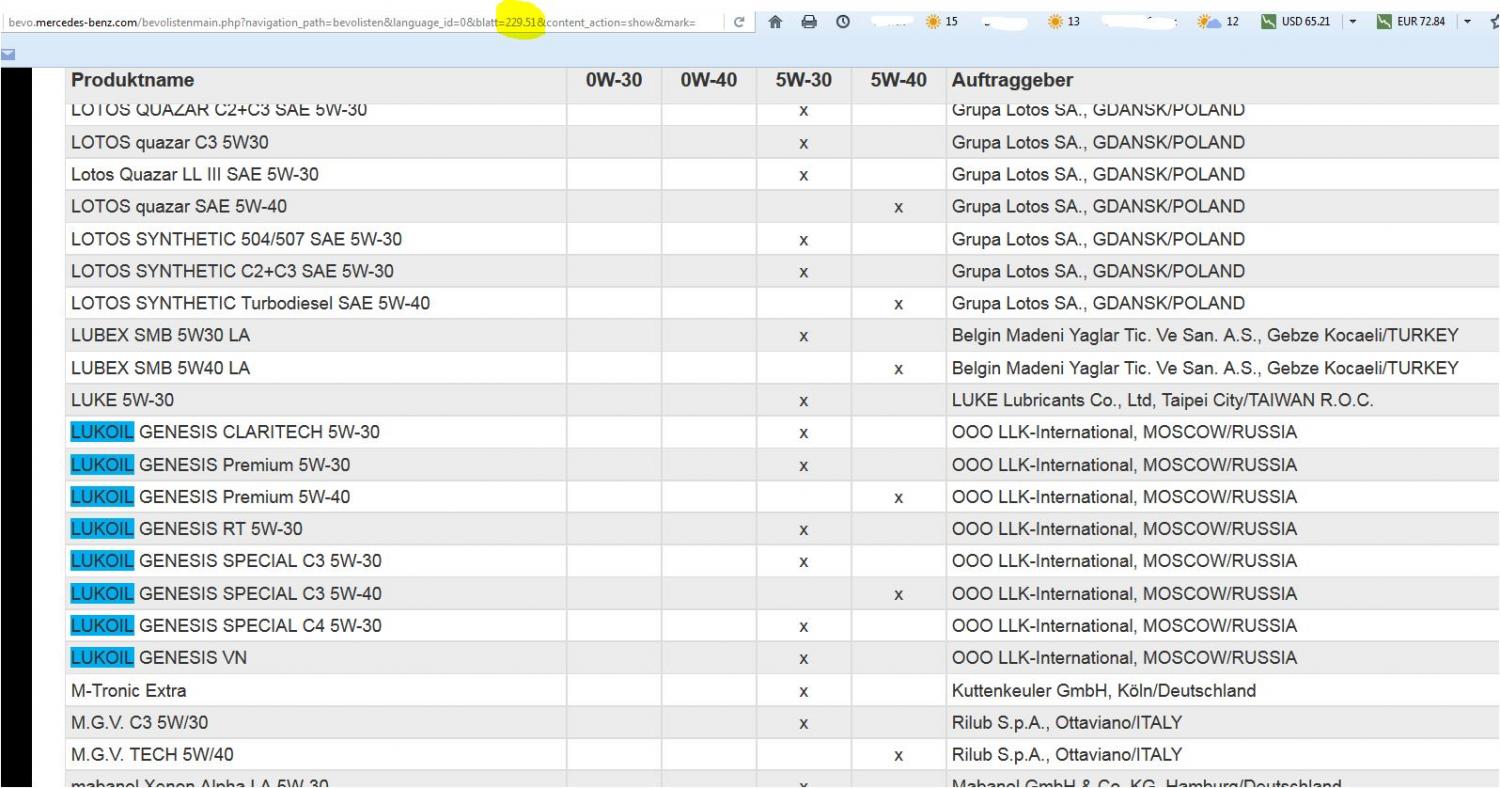Select LUKOIL GENESIS SPECIAL C3 5W-40 product

click(x=226, y=594)
